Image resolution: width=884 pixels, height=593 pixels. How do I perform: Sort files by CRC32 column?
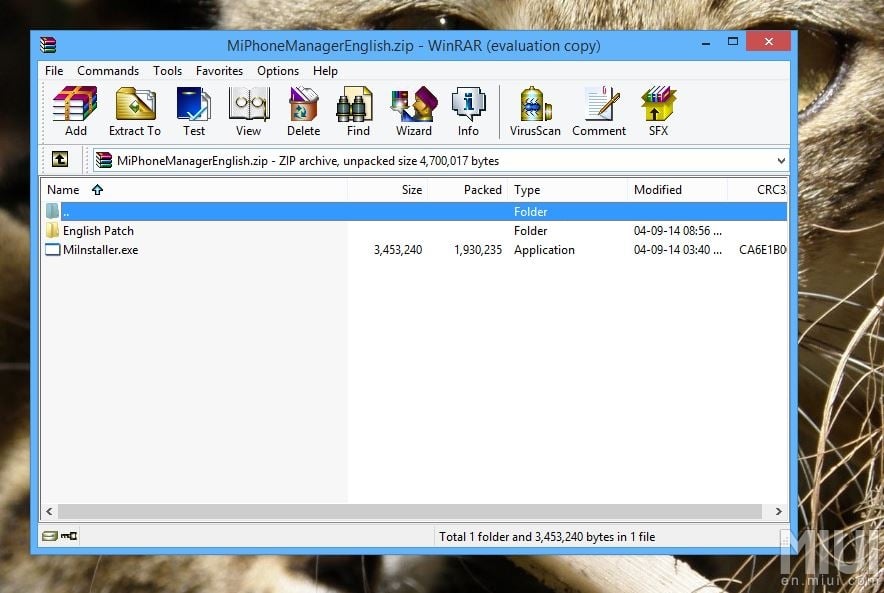point(758,190)
